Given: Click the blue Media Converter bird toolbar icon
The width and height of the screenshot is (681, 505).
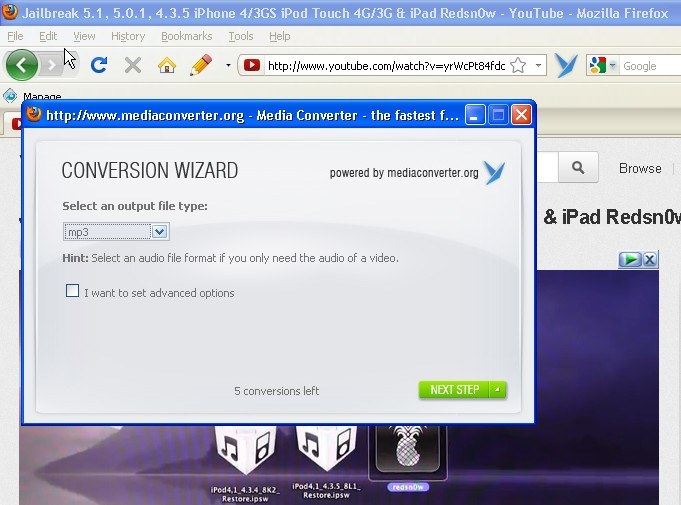Looking at the screenshot, I should click(x=566, y=65).
